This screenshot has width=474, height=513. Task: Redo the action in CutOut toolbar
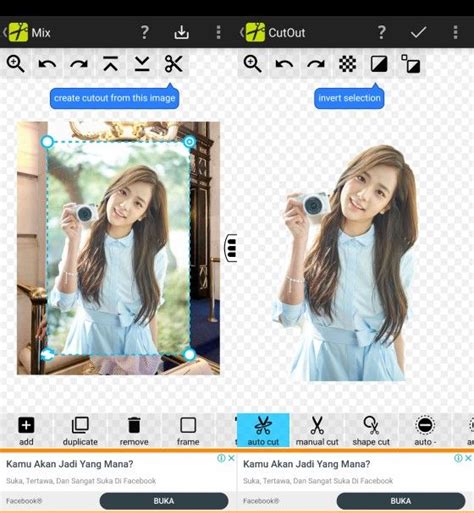point(316,64)
